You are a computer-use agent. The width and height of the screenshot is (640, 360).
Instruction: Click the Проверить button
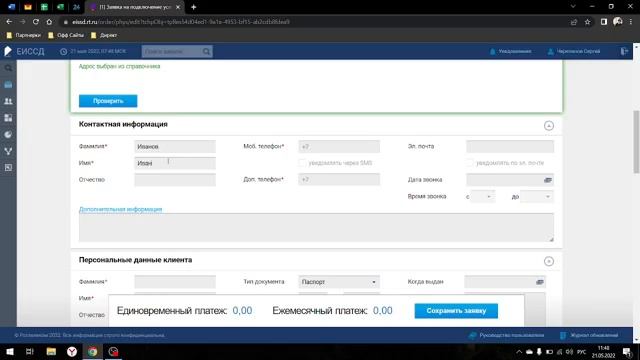click(x=108, y=101)
